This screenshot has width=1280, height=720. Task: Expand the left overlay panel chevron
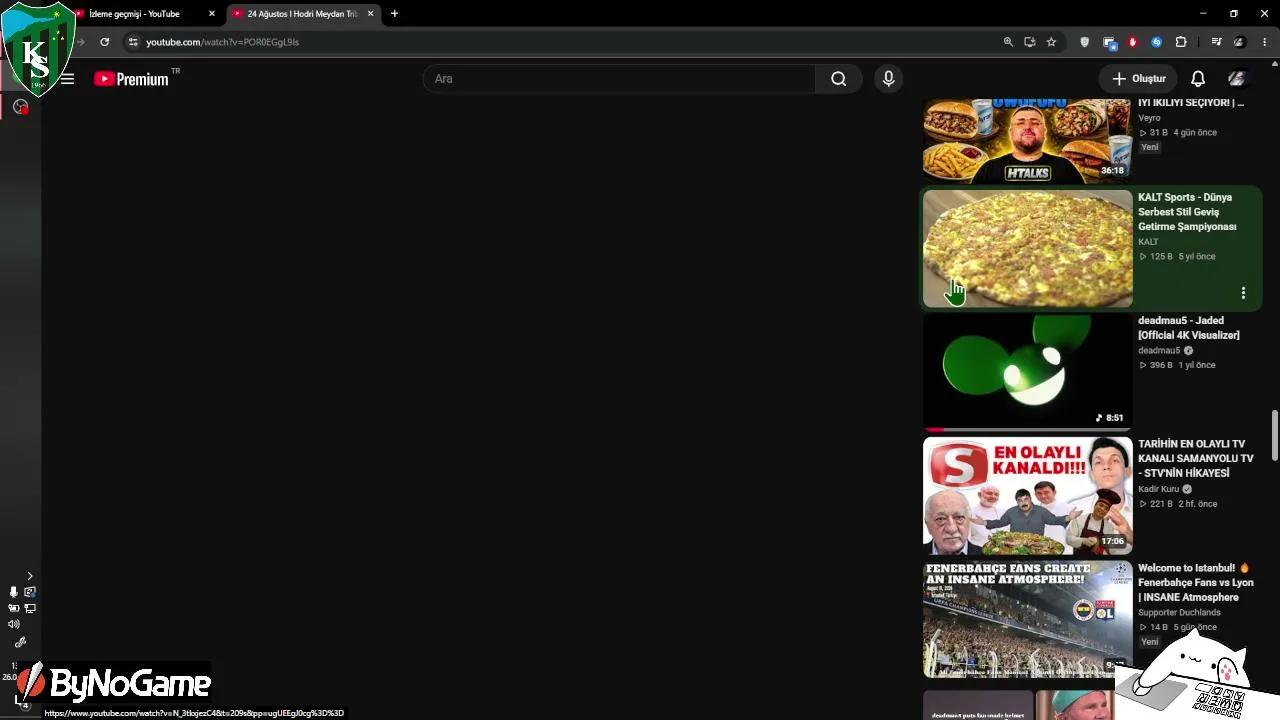[30, 576]
